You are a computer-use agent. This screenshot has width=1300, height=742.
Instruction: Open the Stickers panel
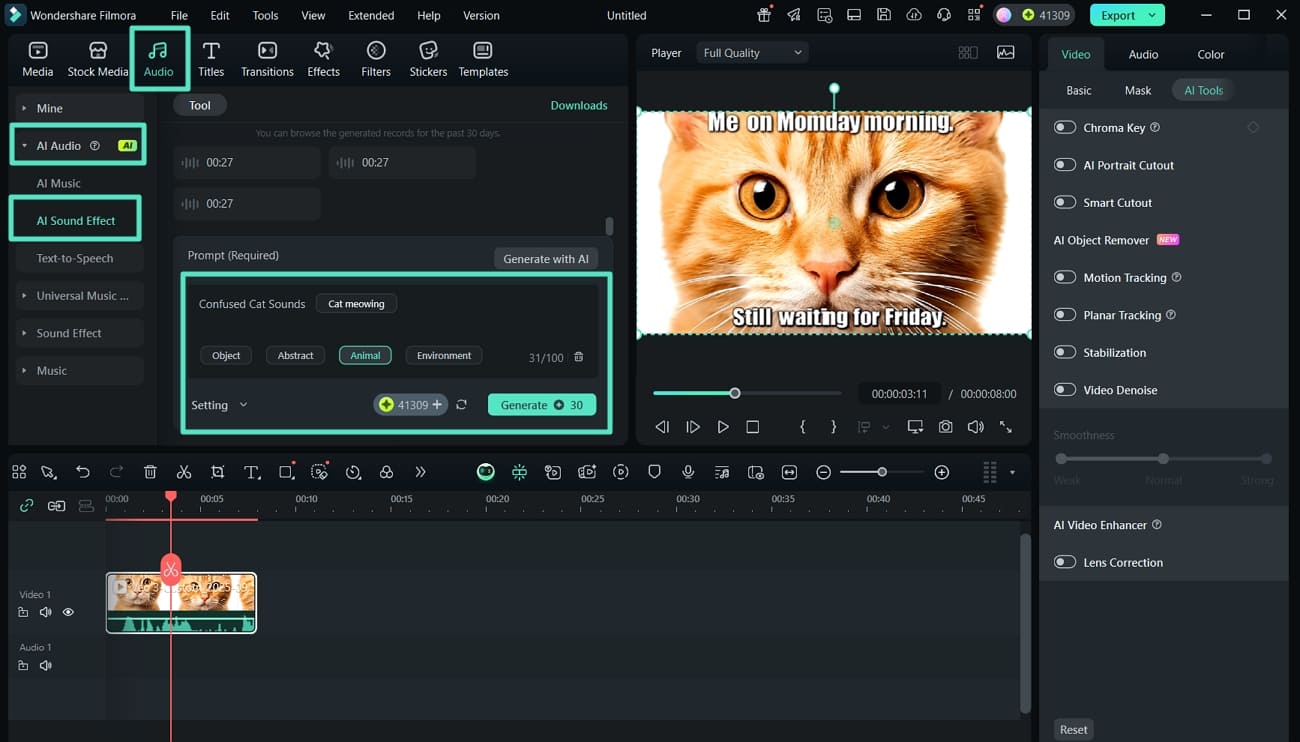(x=428, y=59)
